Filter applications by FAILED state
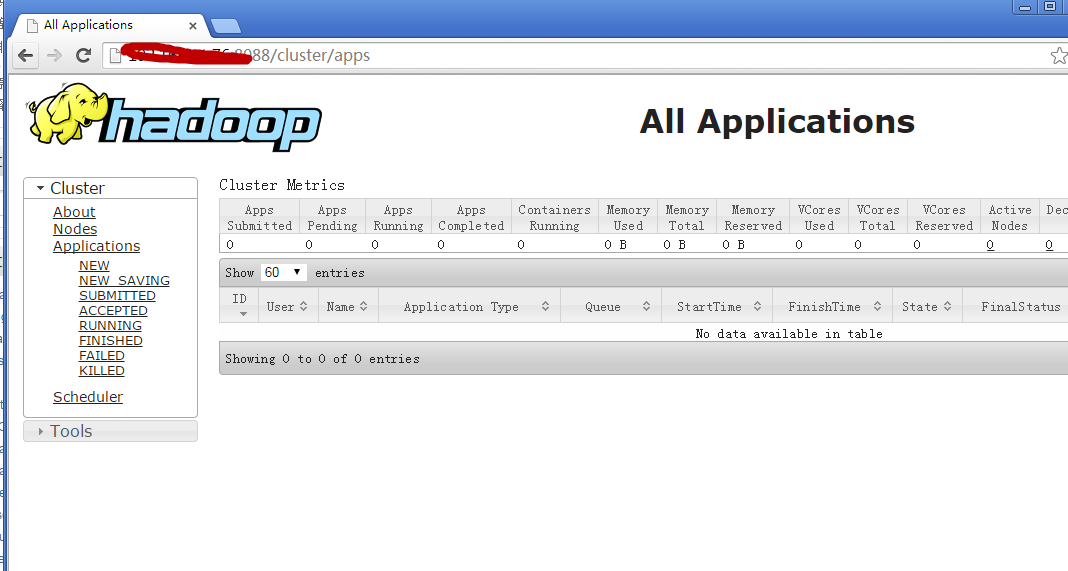 [x=101, y=356]
